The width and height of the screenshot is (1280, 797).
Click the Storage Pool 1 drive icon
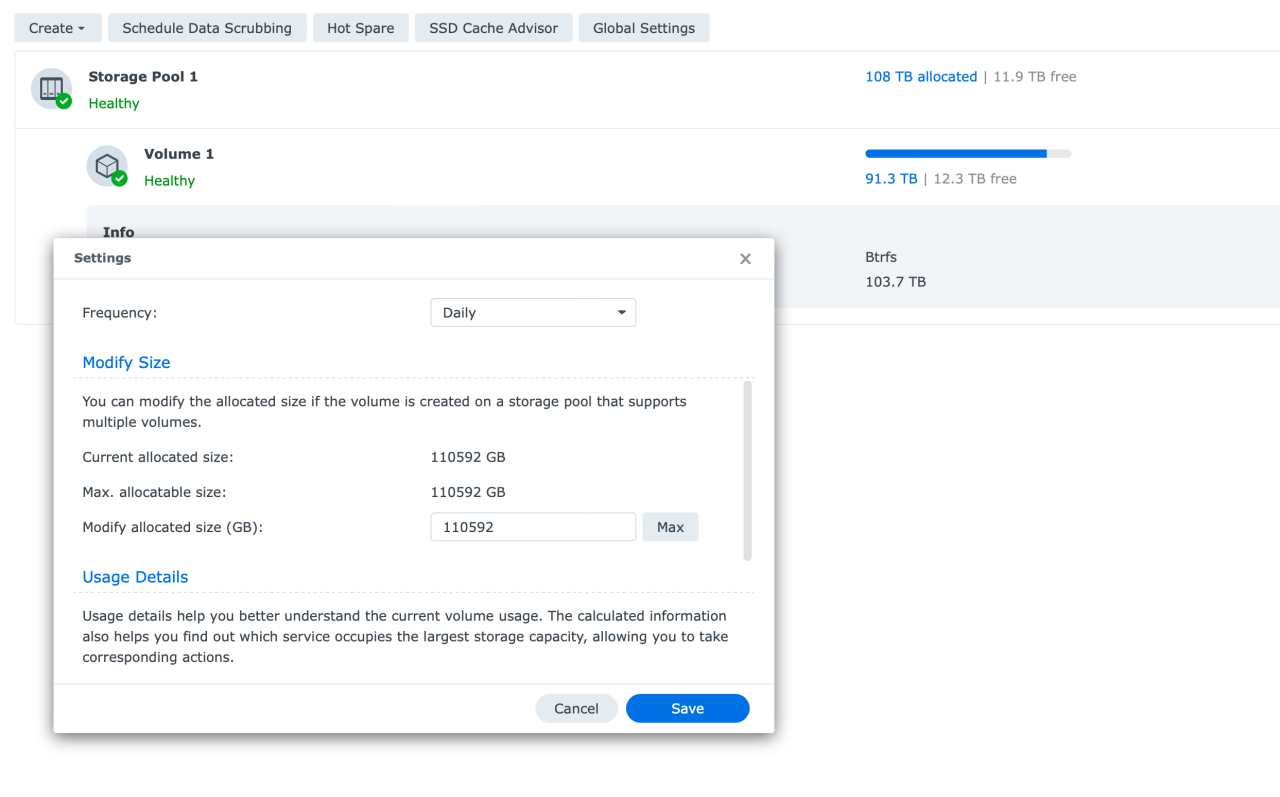click(51, 88)
